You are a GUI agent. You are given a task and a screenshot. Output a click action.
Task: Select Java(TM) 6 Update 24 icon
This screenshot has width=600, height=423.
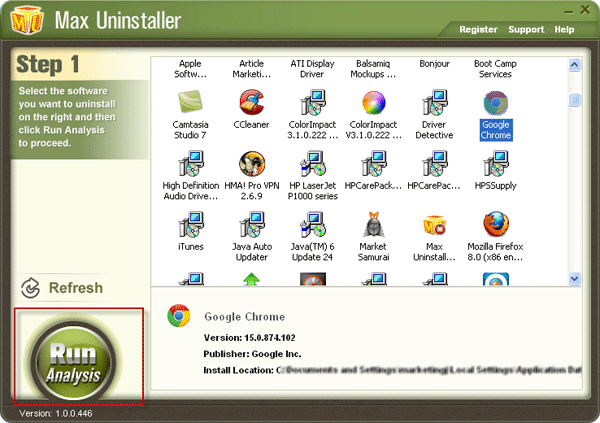point(313,224)
